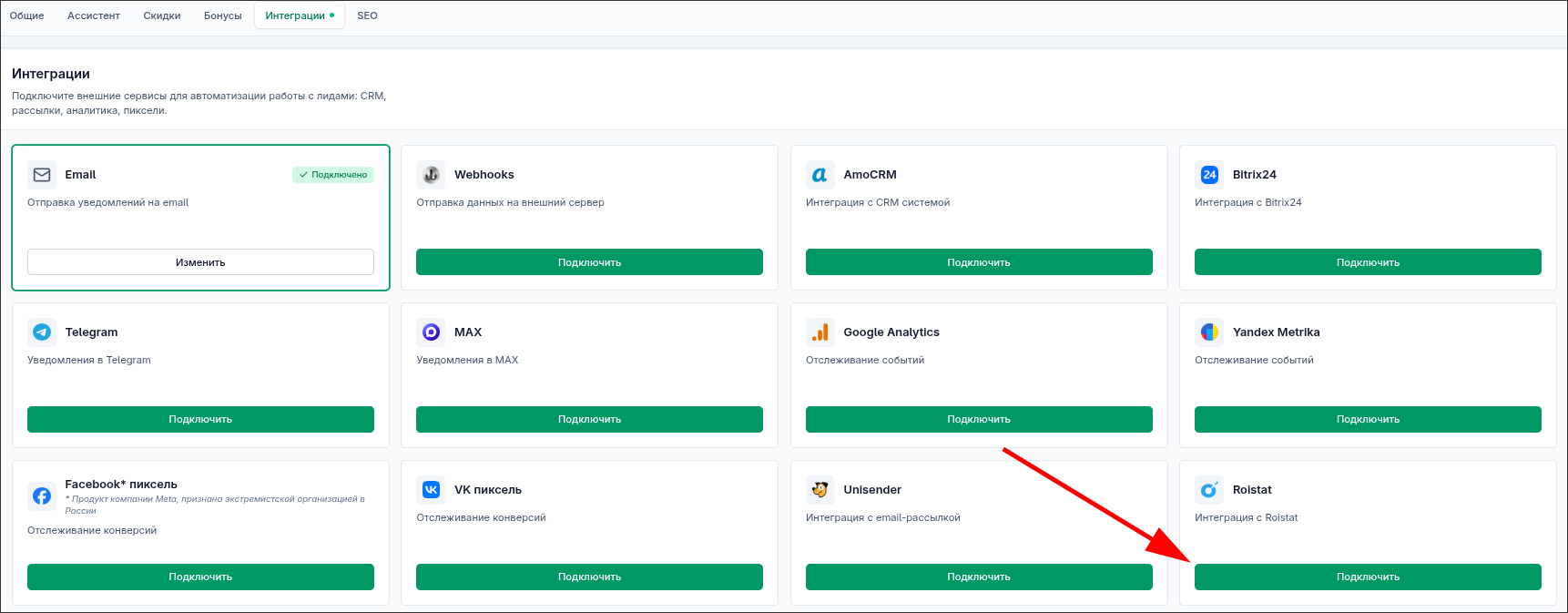Click the MAX messenger icon
This screenshot has width=1568, height=613.
[431, 332]
